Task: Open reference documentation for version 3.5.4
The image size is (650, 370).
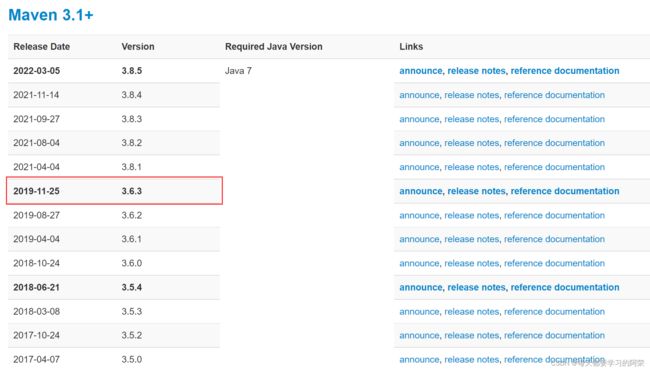Action: click(565, 287)
